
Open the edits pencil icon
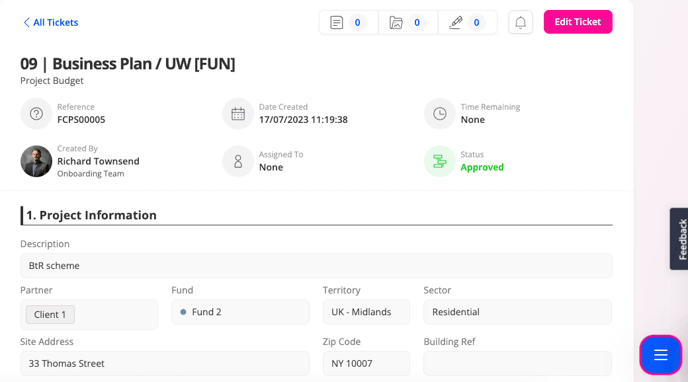tap(455, 22)
